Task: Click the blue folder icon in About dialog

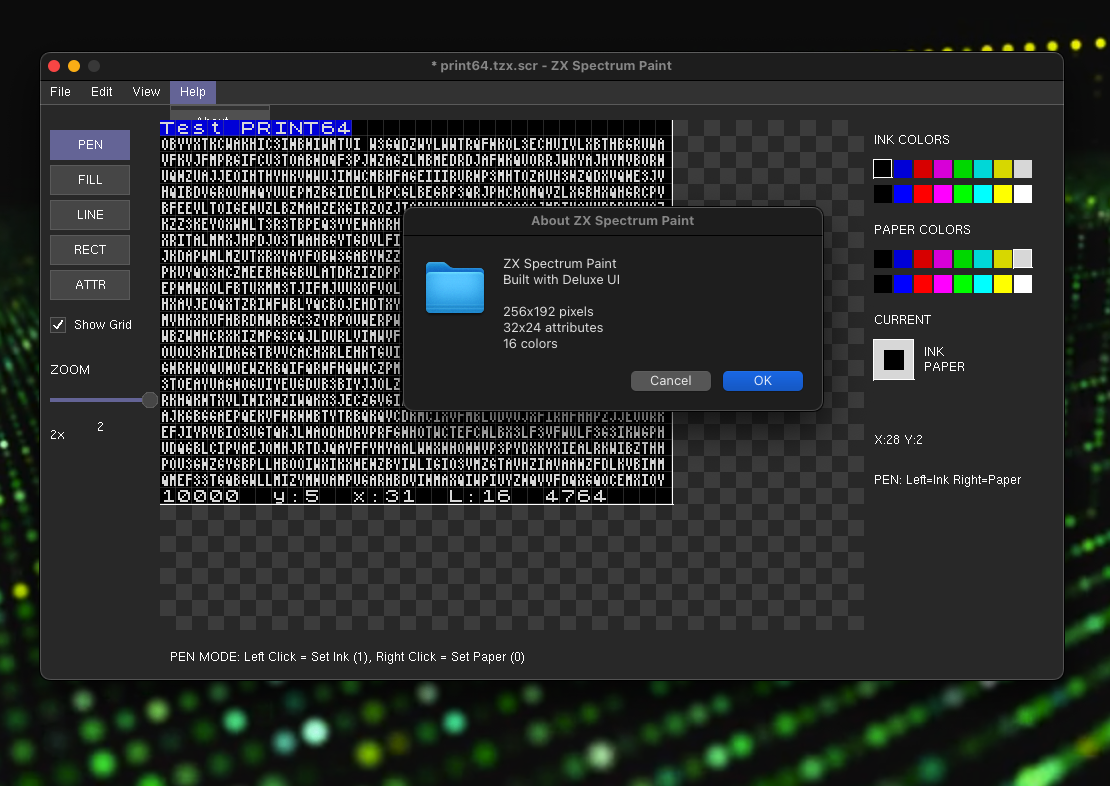Action: coord(454,287)
